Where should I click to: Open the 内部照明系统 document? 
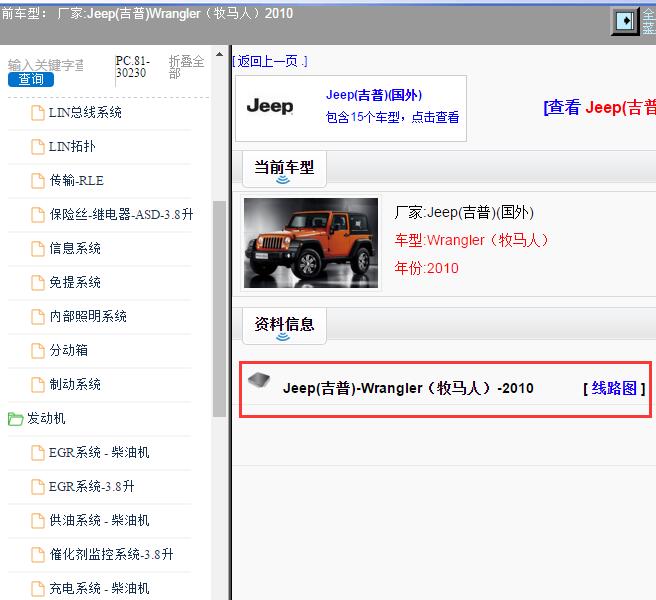click(x=88, y=316)
